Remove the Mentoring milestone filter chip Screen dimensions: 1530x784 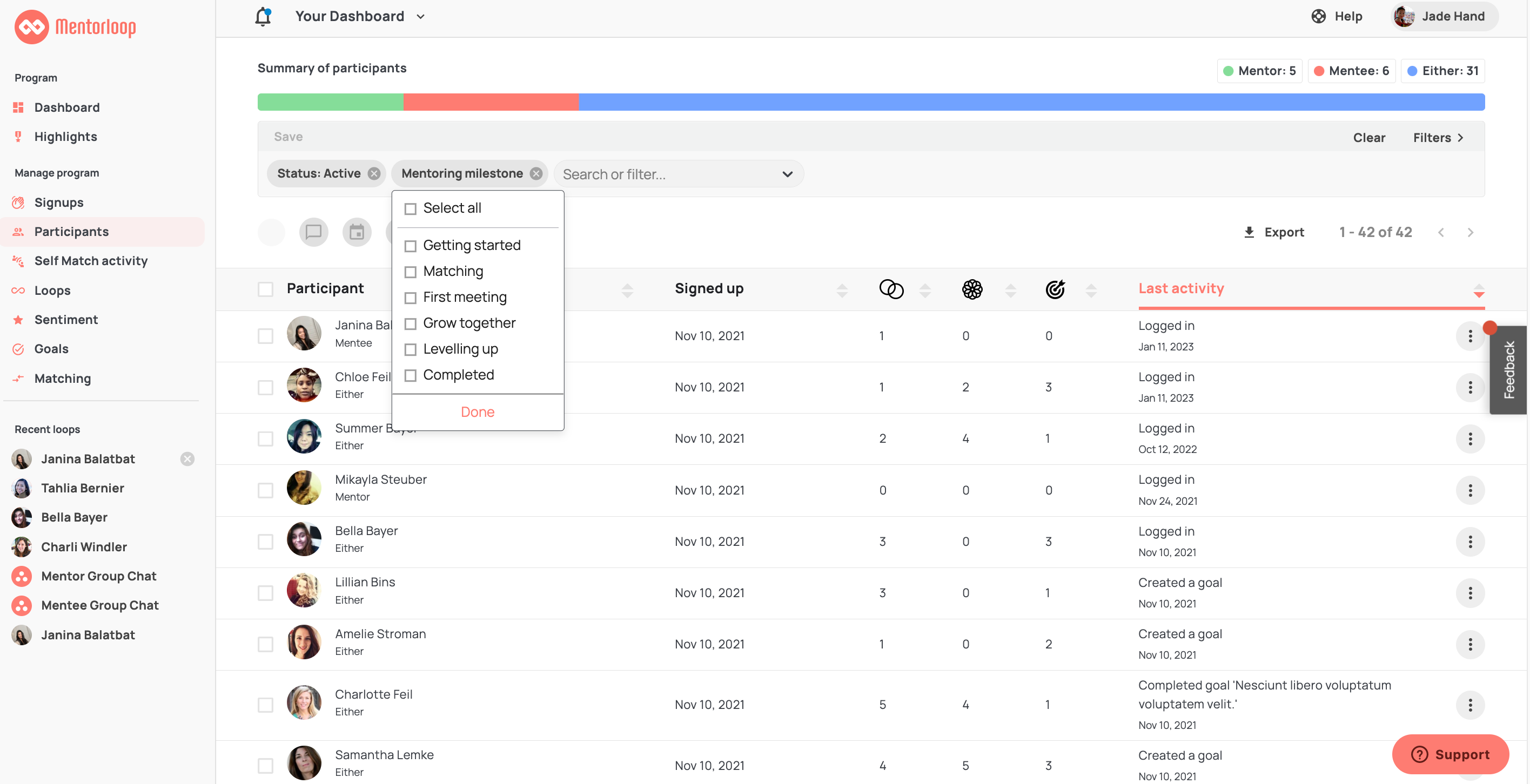coord(536,173)
